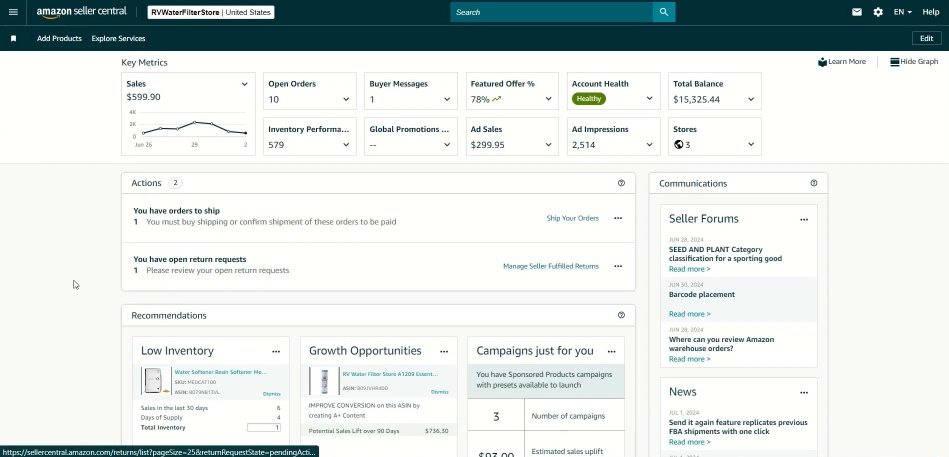Dismiss the Growth Opportunities recommendation
The image size is (949, 457).
point(439,392)
